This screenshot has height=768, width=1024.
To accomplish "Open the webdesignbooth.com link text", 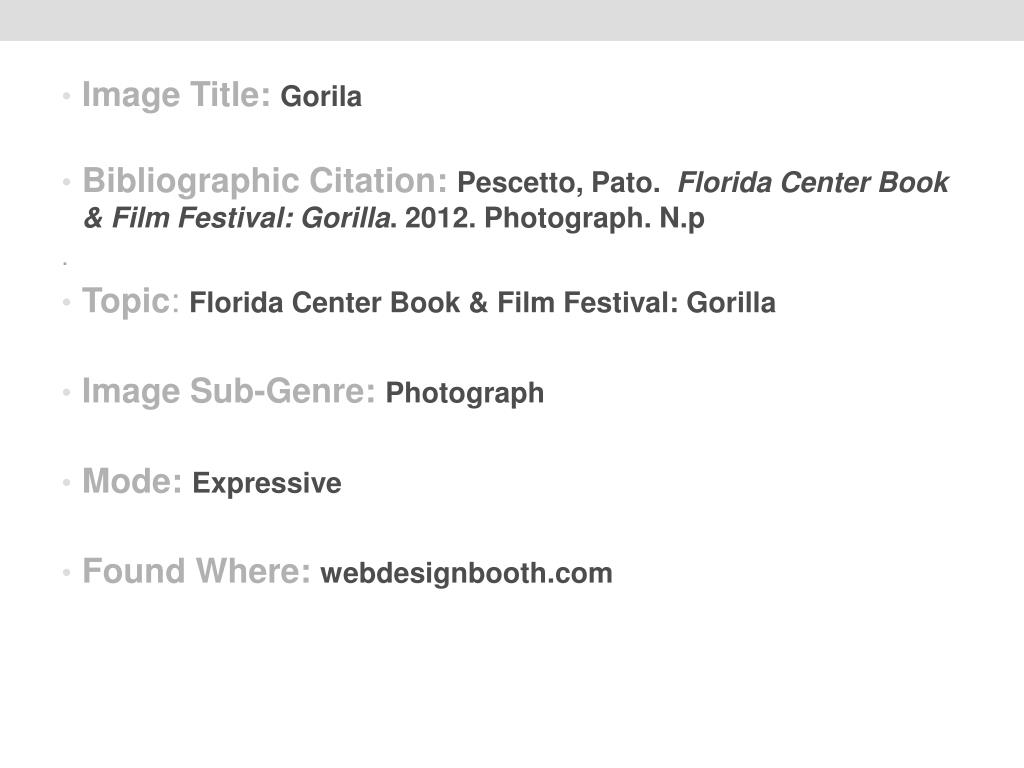I will 466,573.
